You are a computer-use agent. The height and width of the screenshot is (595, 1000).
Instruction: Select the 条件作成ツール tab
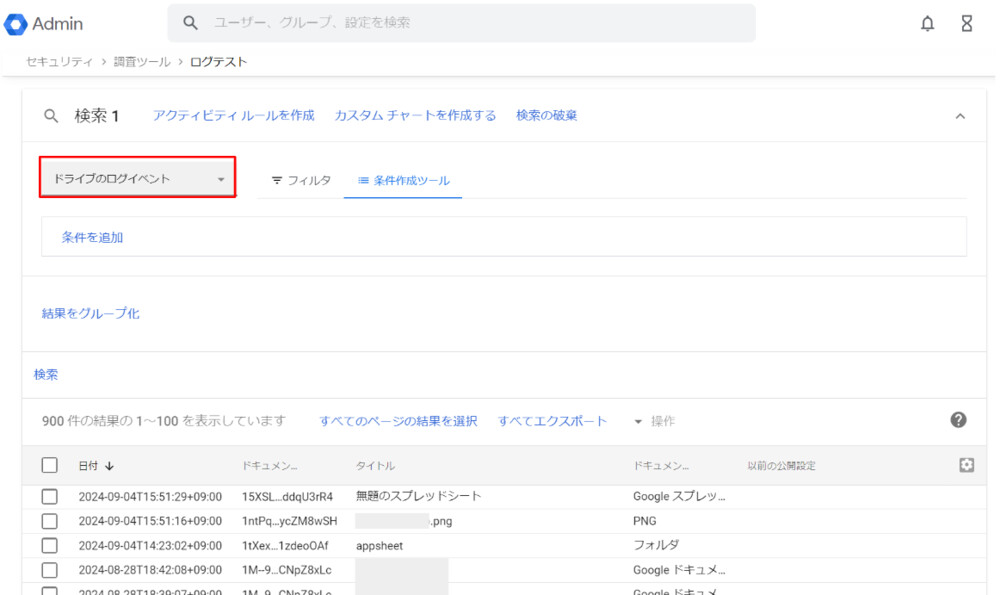coord(403,181)
